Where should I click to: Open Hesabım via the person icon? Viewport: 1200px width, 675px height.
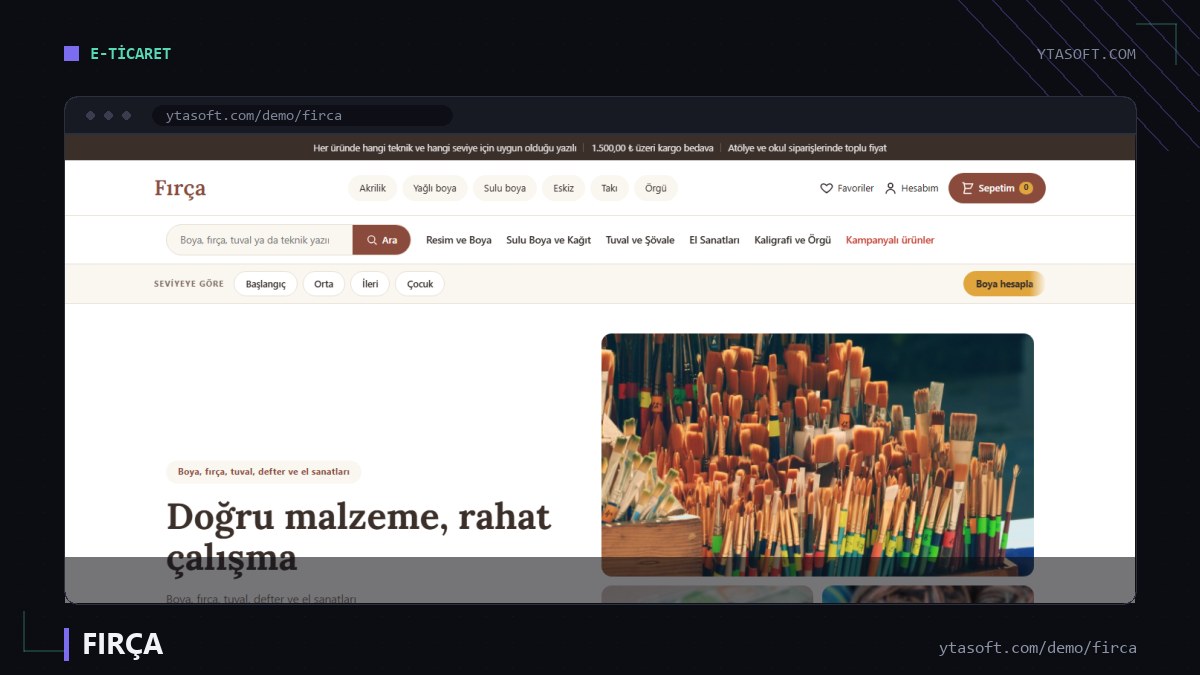pos(890,188)
